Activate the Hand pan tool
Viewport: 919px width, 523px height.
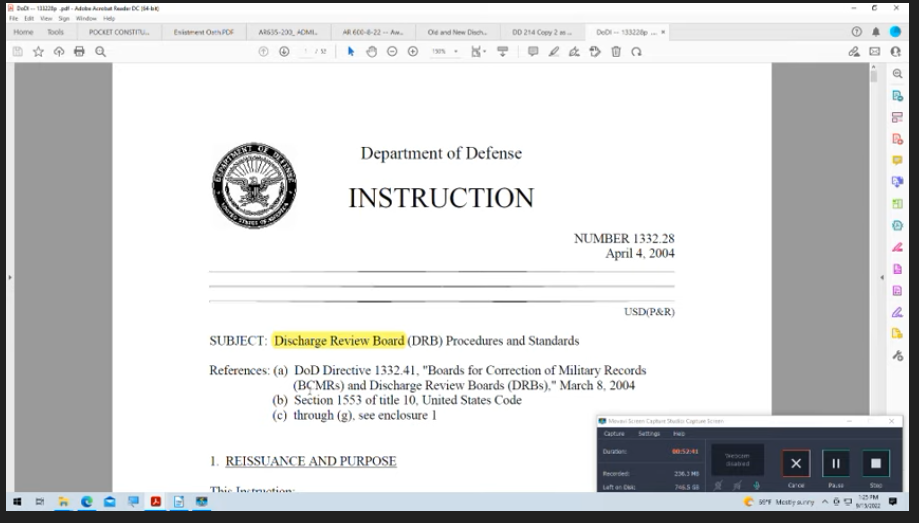pos(371,52)
